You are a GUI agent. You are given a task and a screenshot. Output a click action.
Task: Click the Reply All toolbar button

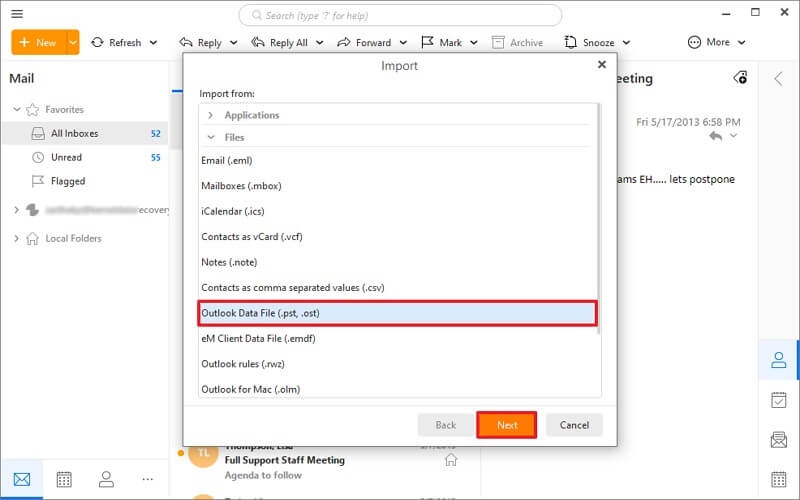tap(280, 42)
